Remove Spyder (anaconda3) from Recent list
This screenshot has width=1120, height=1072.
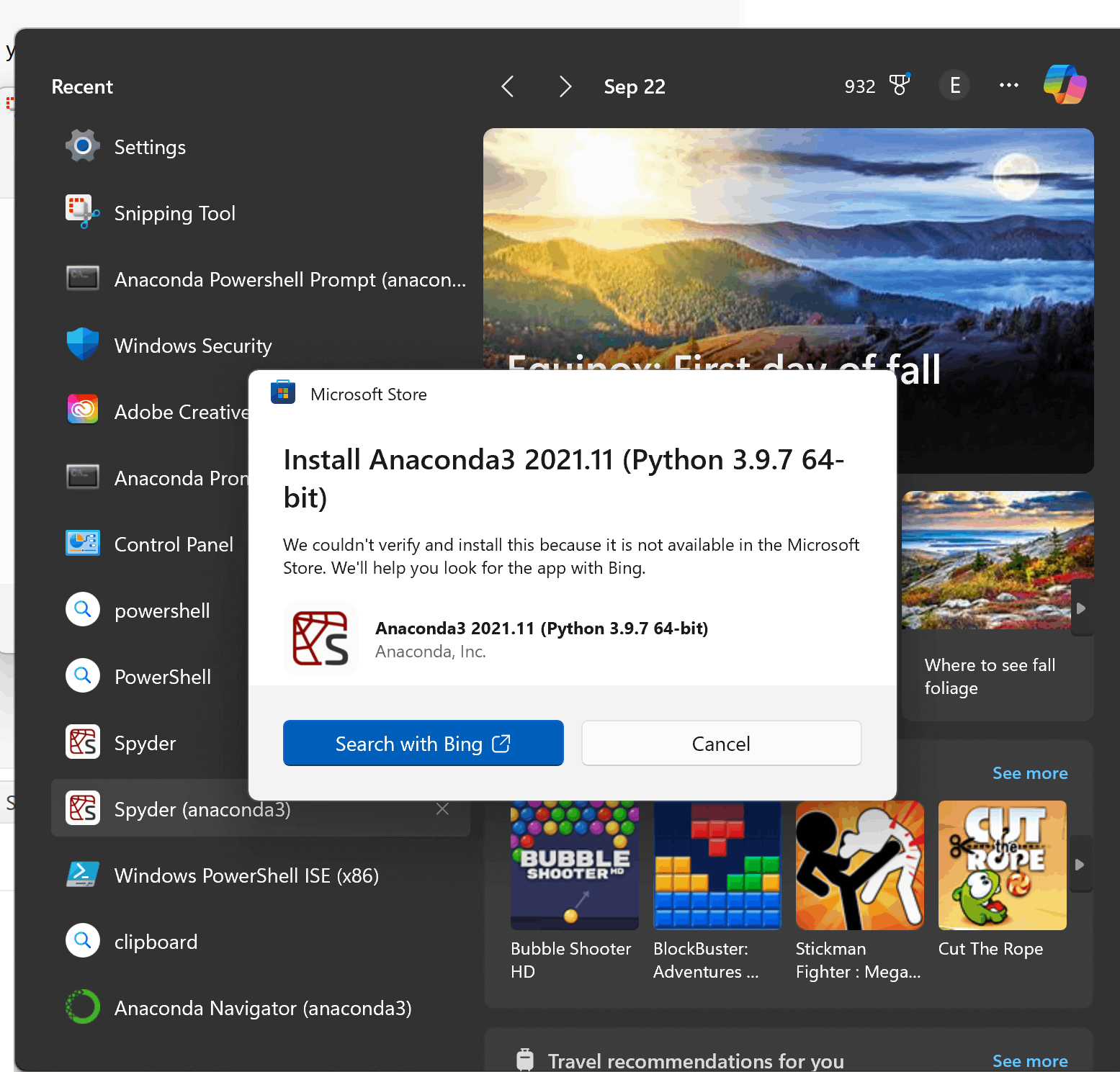pos(443,809)
